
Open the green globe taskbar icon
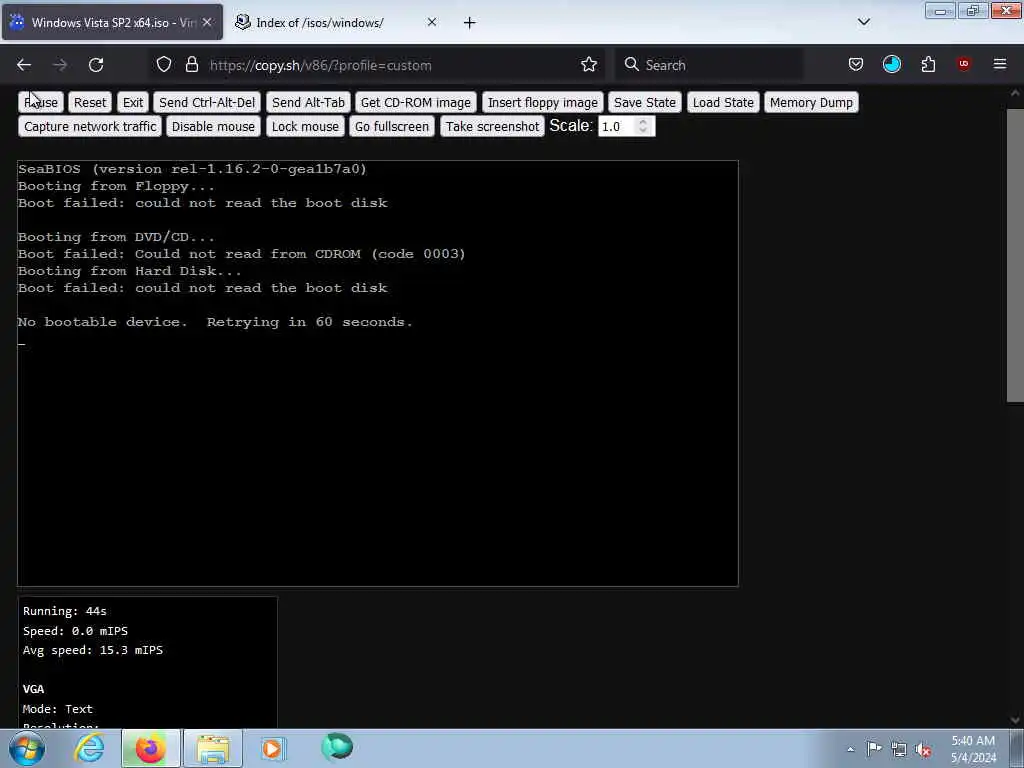337,747
